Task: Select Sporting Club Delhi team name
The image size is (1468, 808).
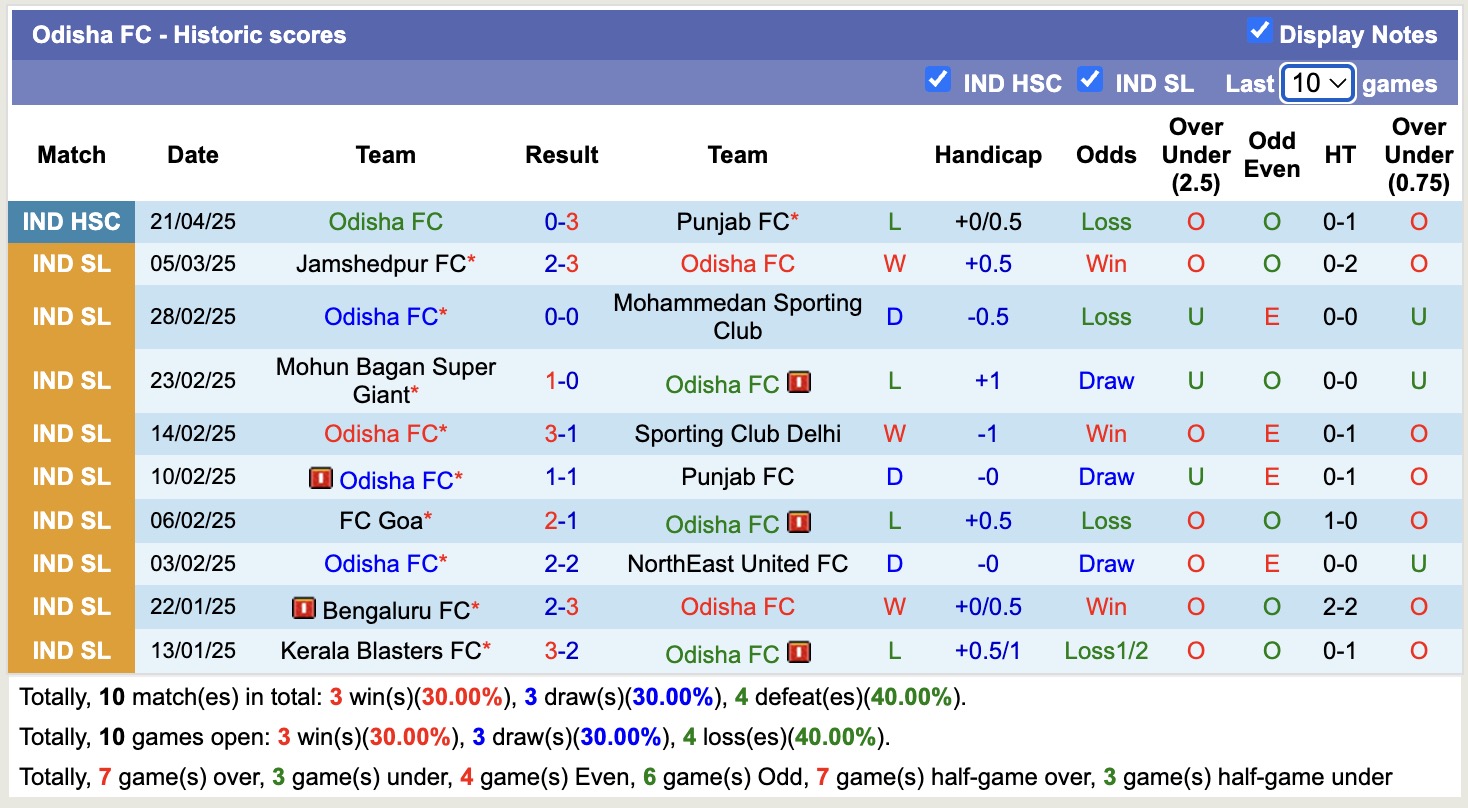Action: [x=737, y=434]
